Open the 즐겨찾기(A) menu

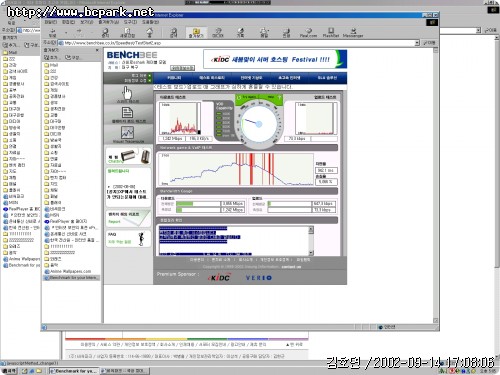(x=108, y=22)
